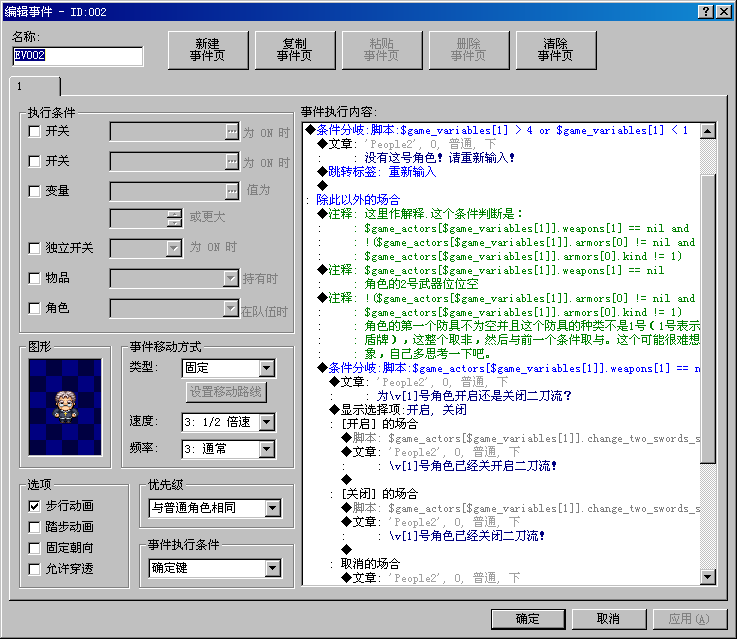The width and height of the screenshot is (737, 639).
Task: Expand the 速度 speed dropdown
Action: (267, 422)
